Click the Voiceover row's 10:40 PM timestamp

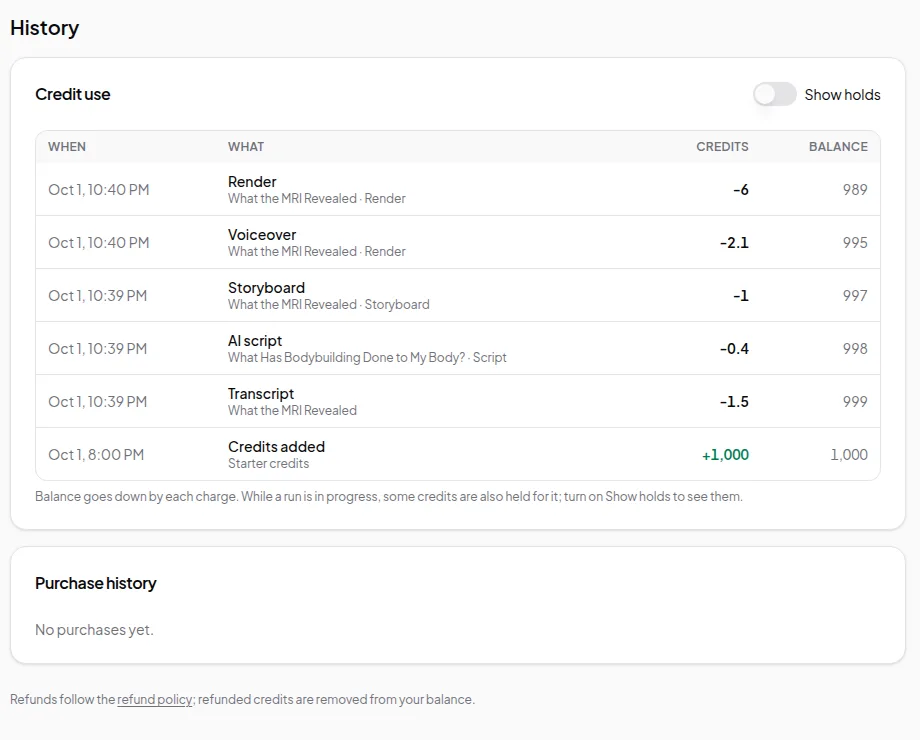pos(99,242)
